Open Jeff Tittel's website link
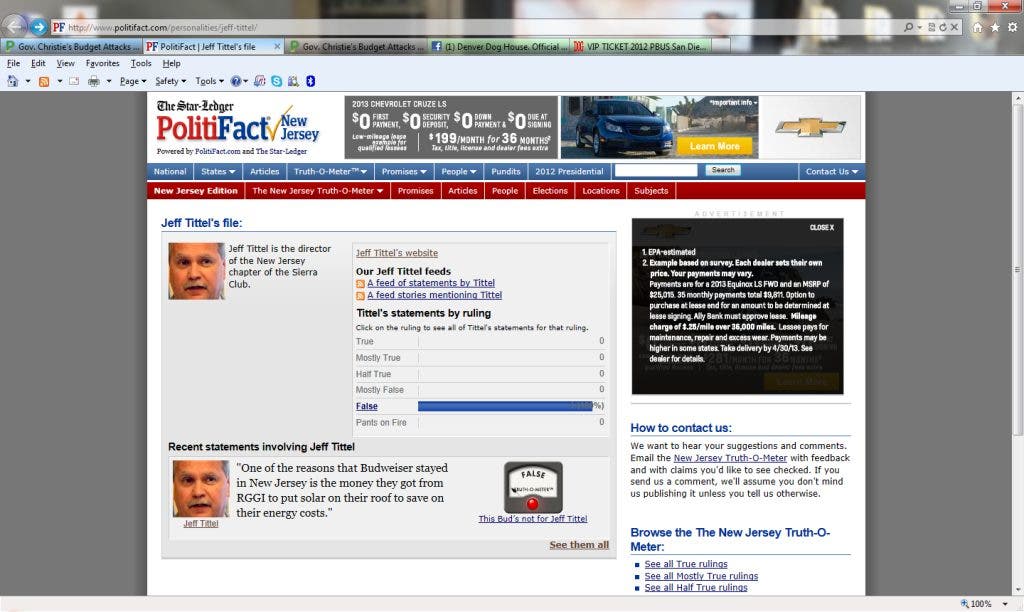 point(397,253)
